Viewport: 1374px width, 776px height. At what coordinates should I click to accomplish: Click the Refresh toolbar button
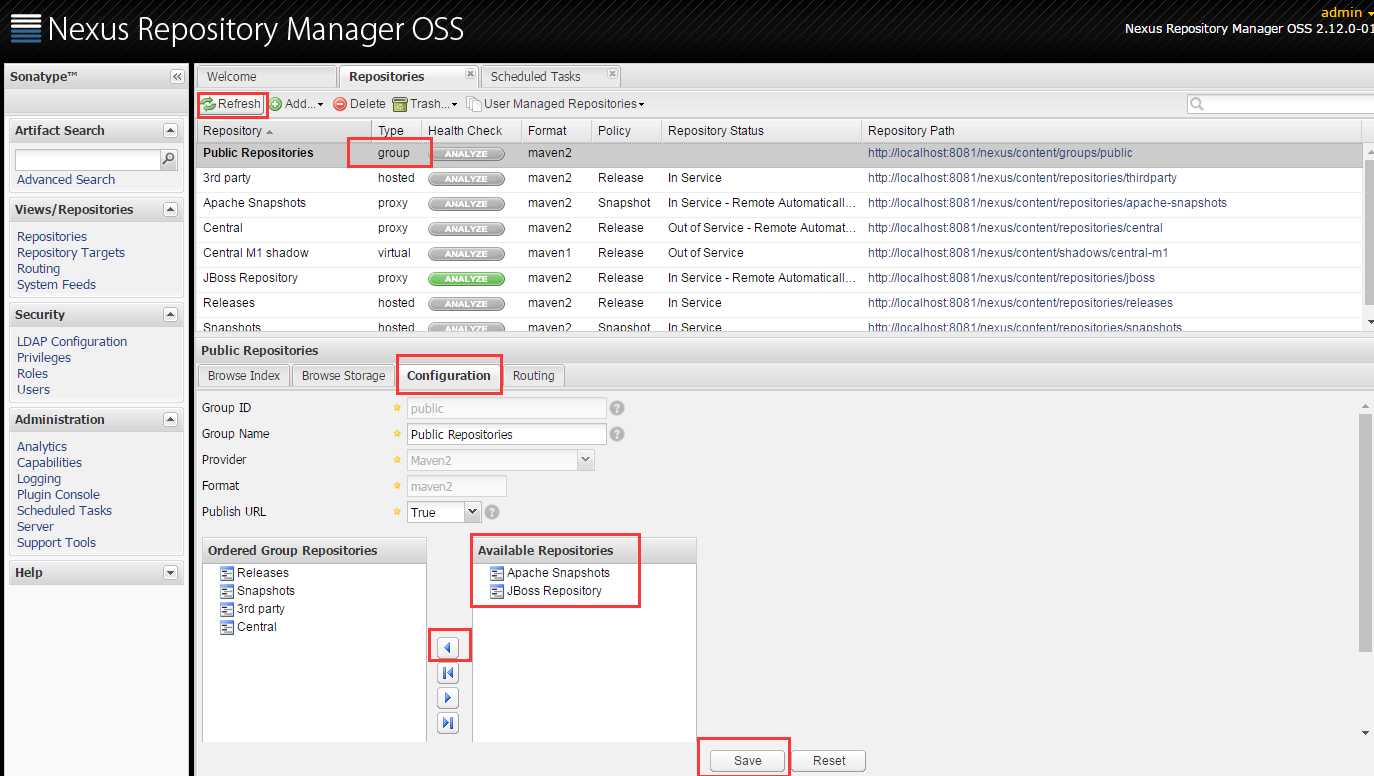(x=232, y=104)
